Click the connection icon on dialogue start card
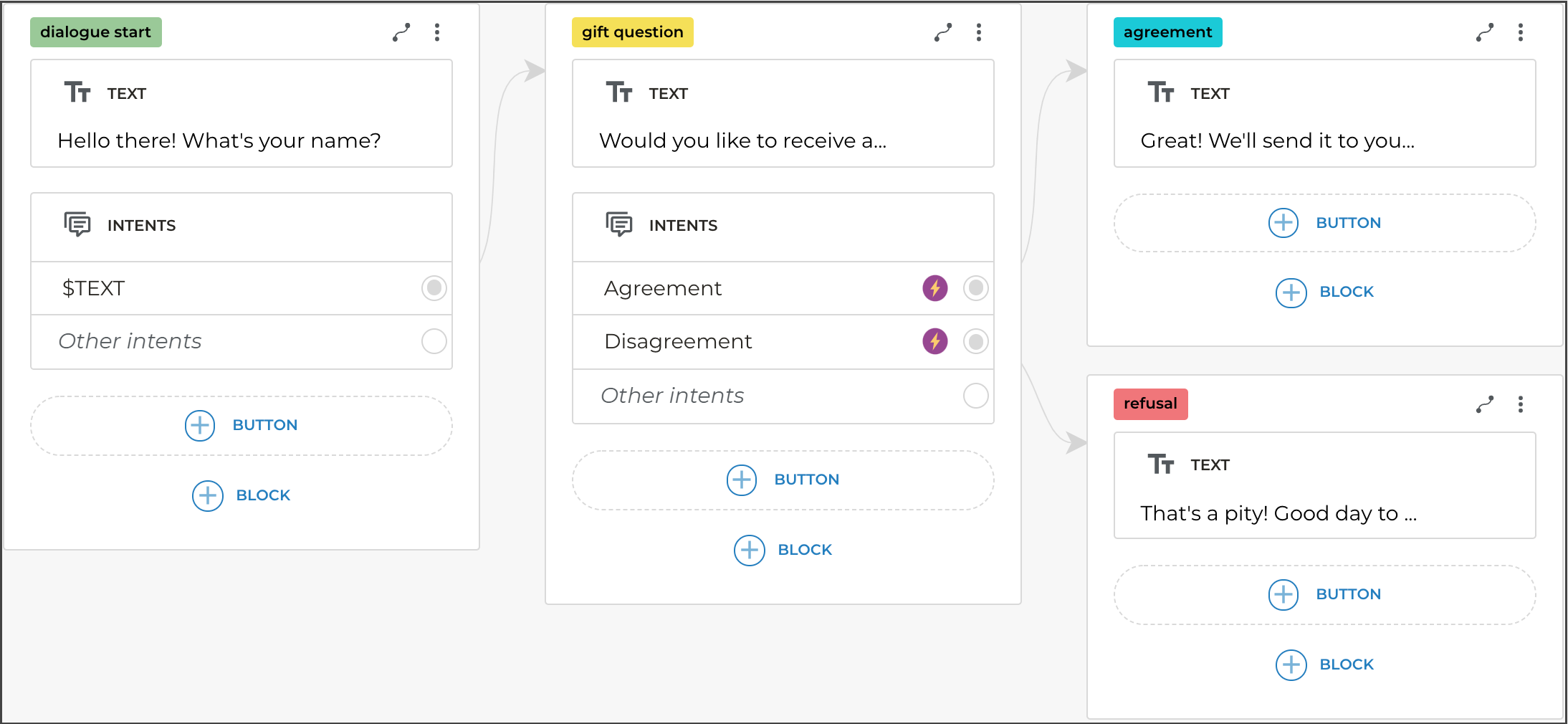This screenshot has width=1568, height=724. pyautogui.click(x=401, y=32)
